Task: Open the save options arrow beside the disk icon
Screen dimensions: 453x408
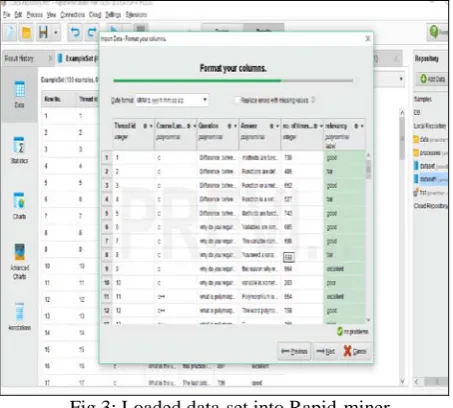Action: tap(56, 33)
